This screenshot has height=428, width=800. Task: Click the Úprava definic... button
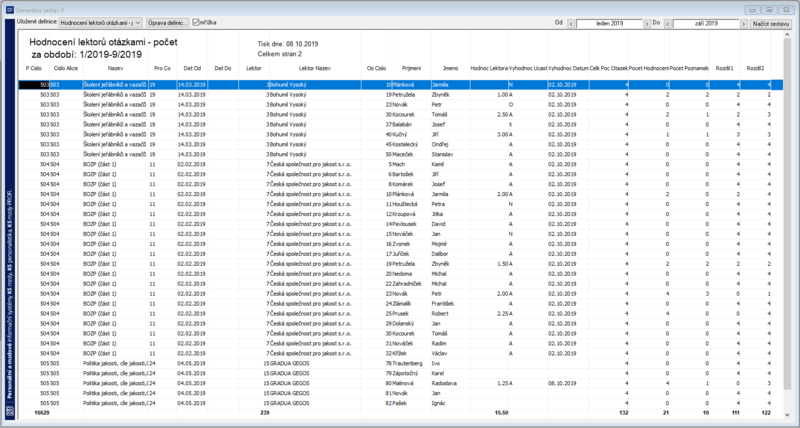tap(168, 23)
